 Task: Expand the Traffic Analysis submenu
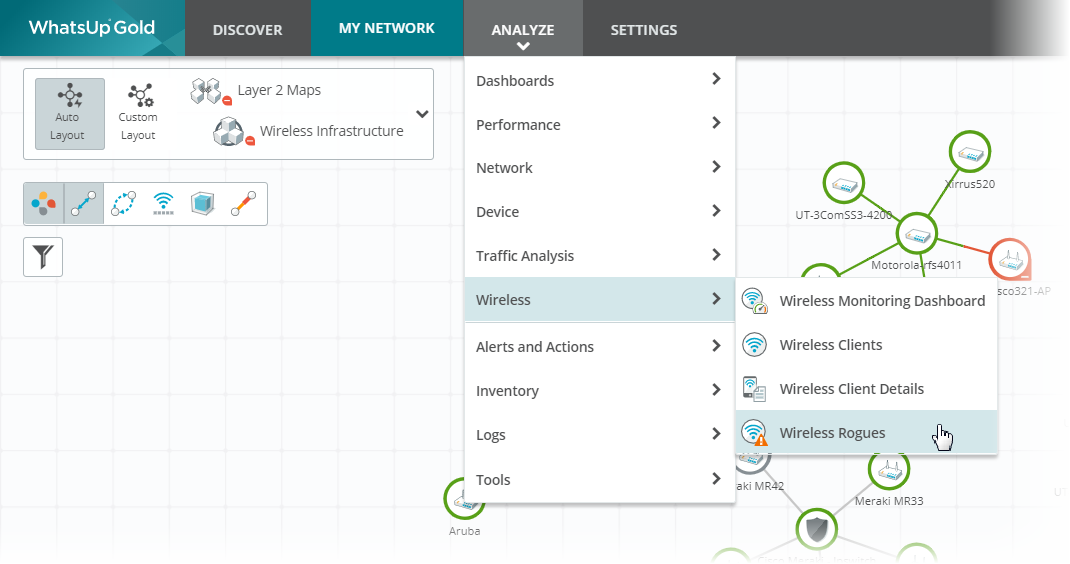coord(599,255)
